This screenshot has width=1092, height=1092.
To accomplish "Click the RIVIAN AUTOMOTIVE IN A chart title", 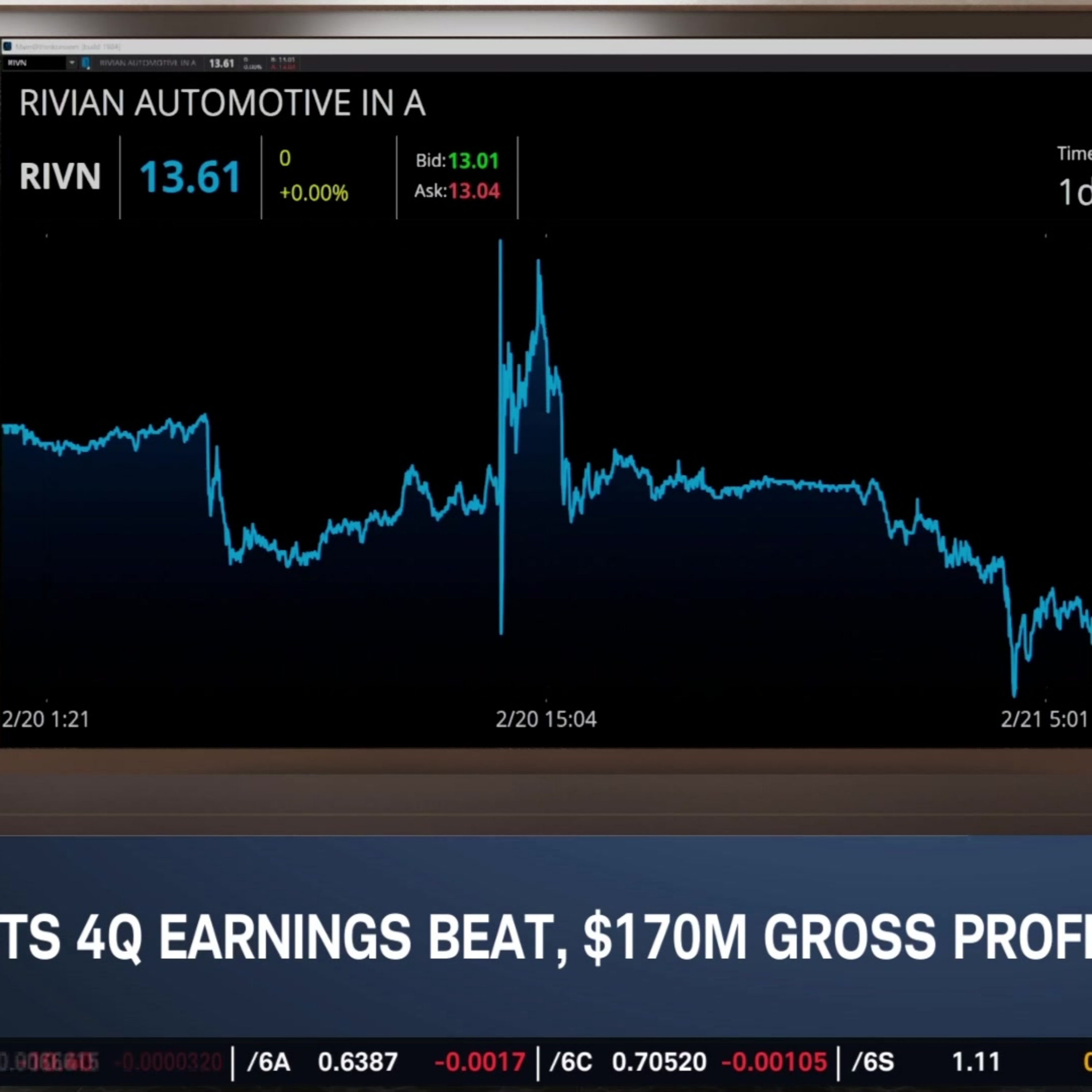I will pos(222,103).
